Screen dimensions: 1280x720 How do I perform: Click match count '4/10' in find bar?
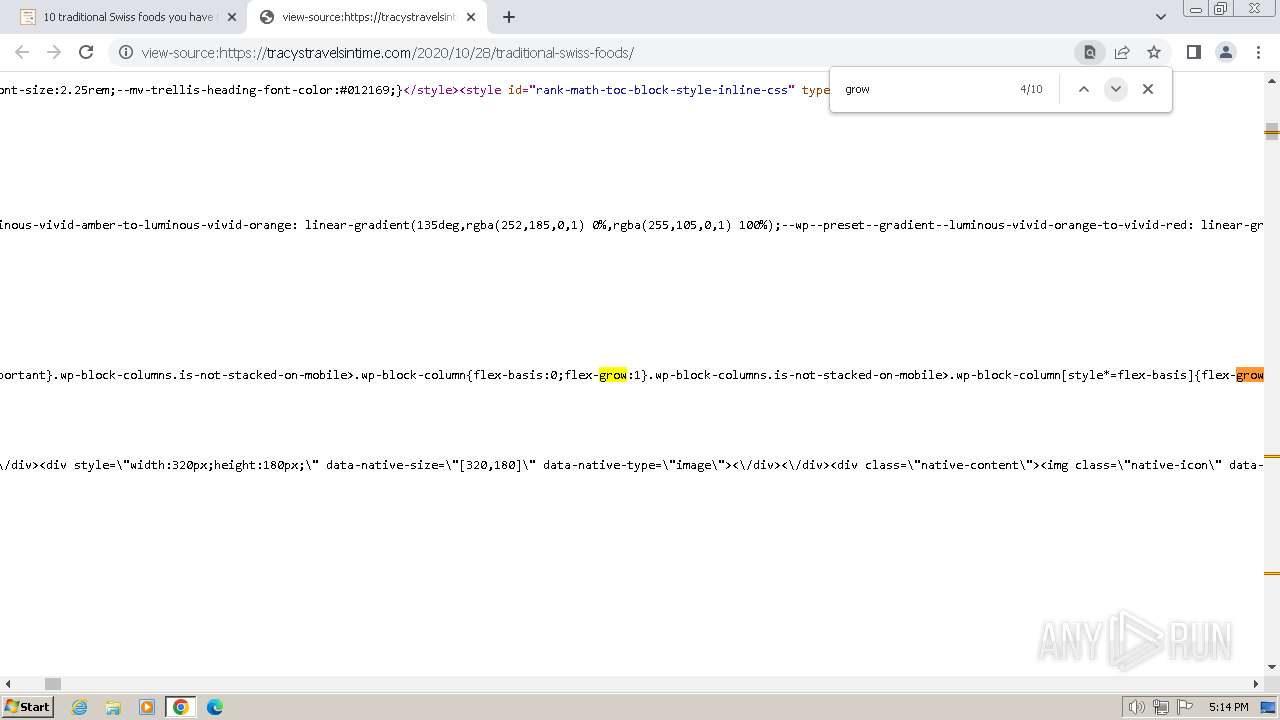pos(1031,89)
